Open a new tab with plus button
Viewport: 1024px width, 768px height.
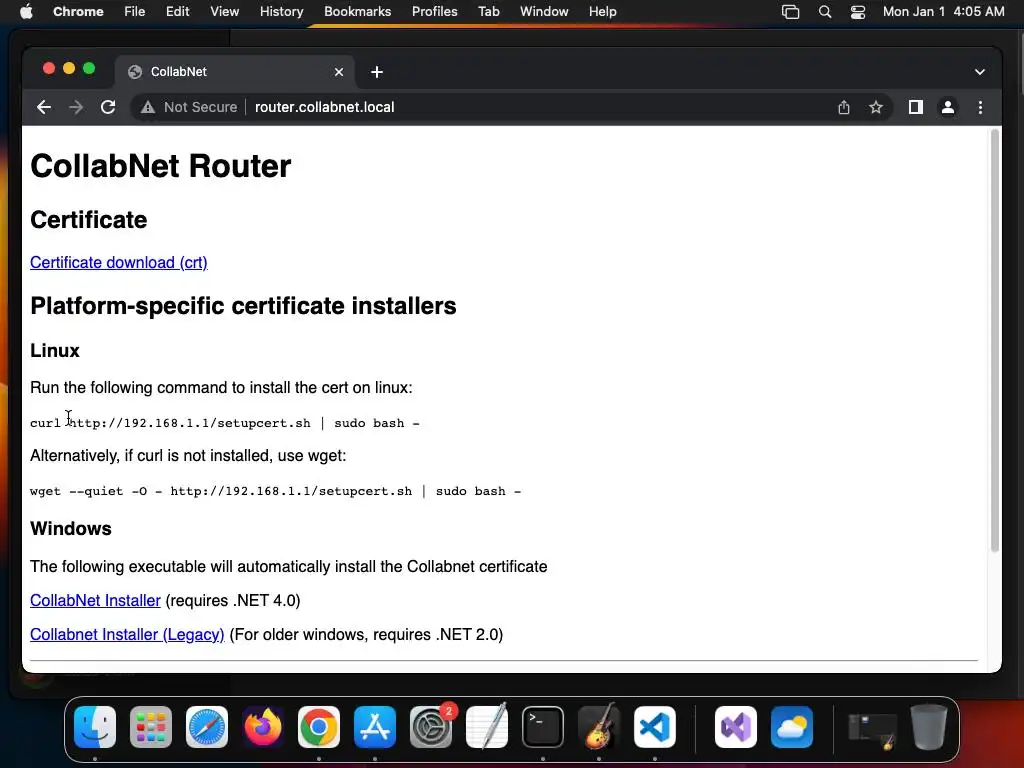point(377,72)
